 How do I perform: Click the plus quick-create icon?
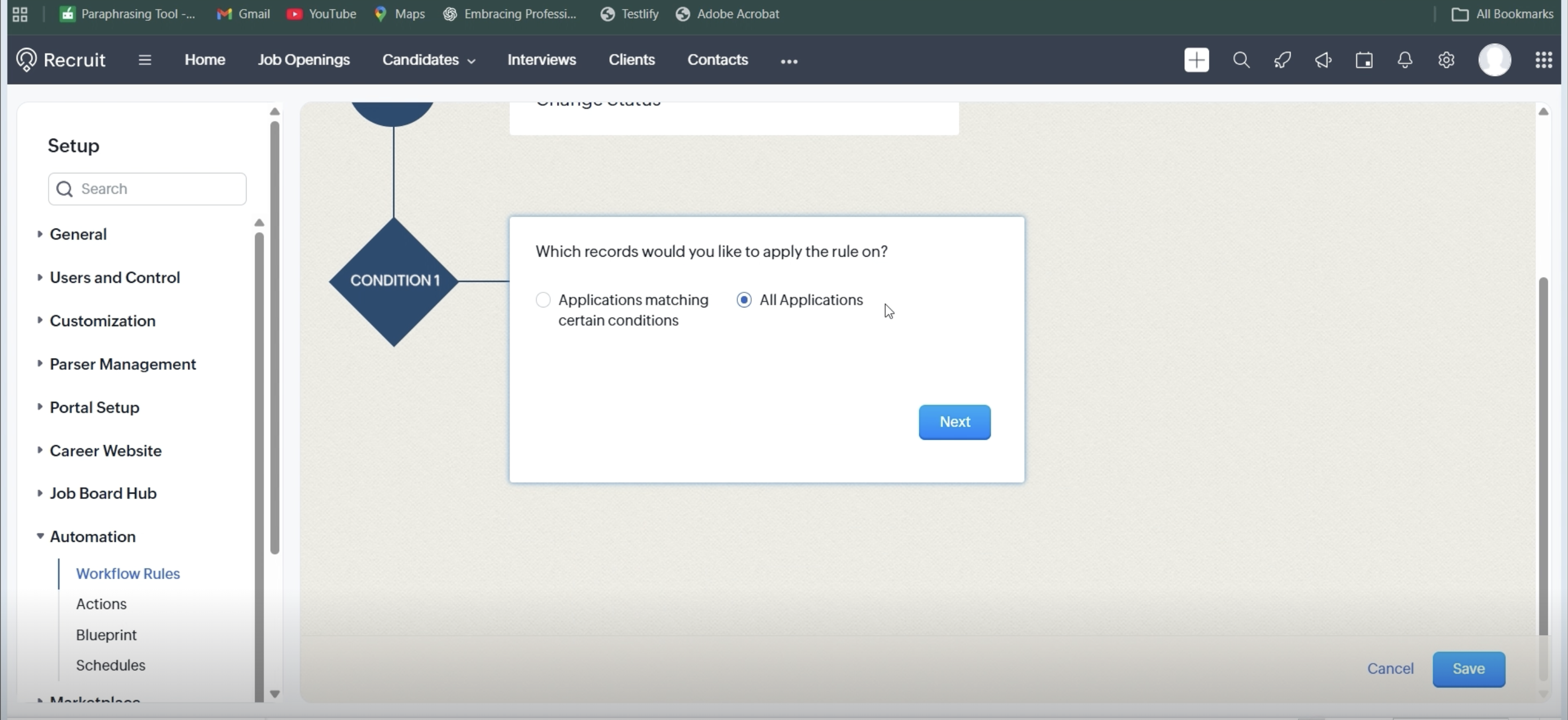tap(1196, 60)
